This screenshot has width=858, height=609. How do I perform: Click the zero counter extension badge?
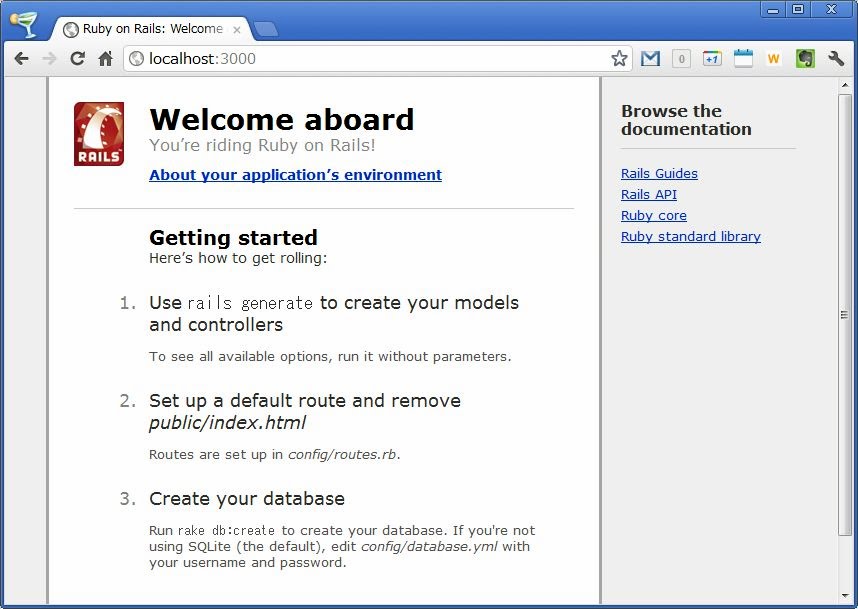point(681,59)
